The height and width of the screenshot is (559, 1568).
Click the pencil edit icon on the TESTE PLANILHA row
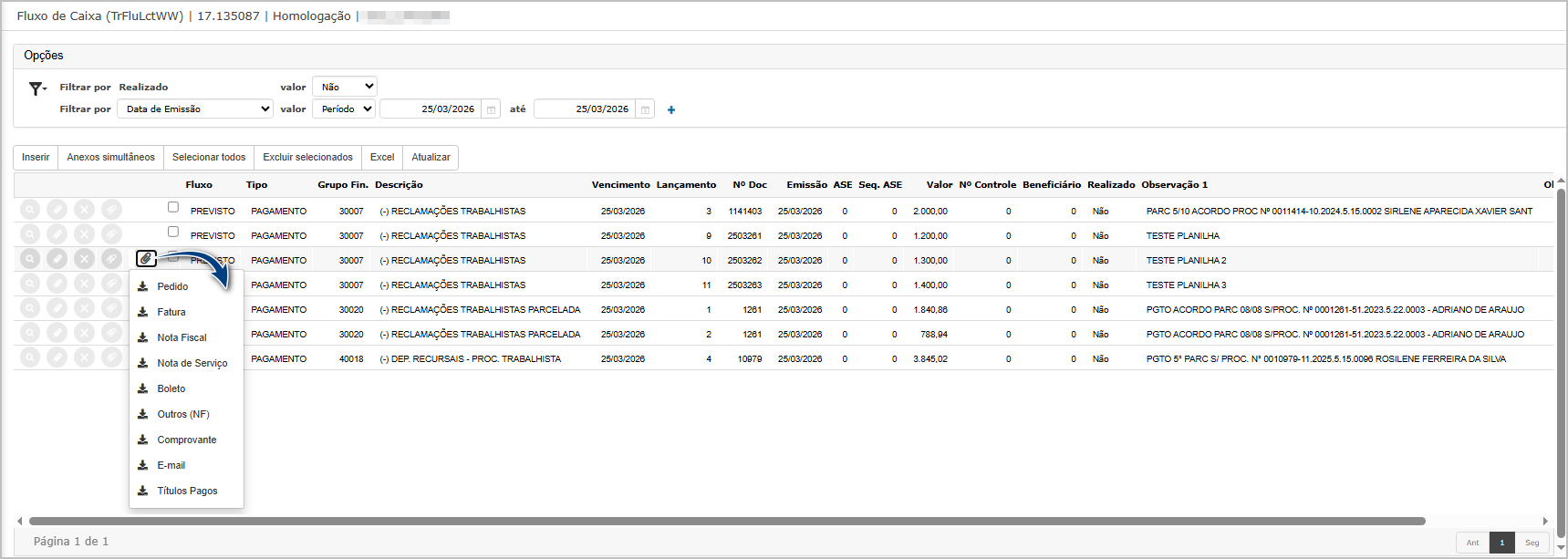point(57,234)
